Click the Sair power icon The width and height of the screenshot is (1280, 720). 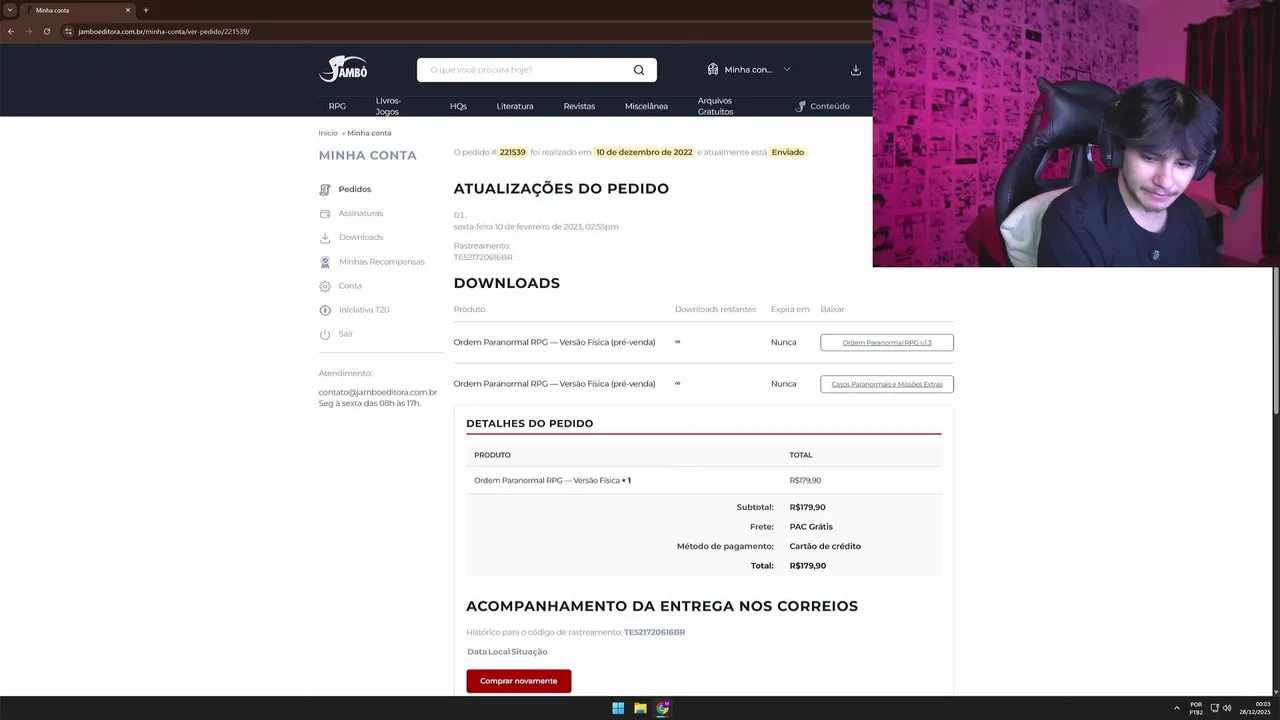pyautogui.click(x=324, y=334)
